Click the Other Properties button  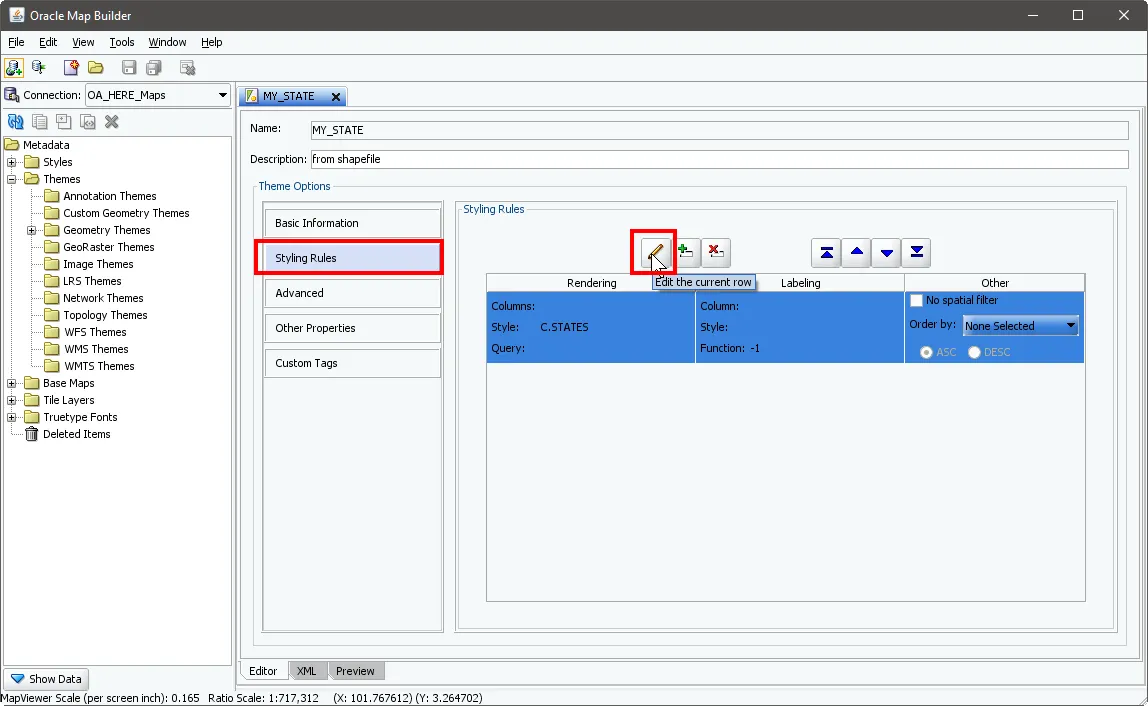[352, 328]
